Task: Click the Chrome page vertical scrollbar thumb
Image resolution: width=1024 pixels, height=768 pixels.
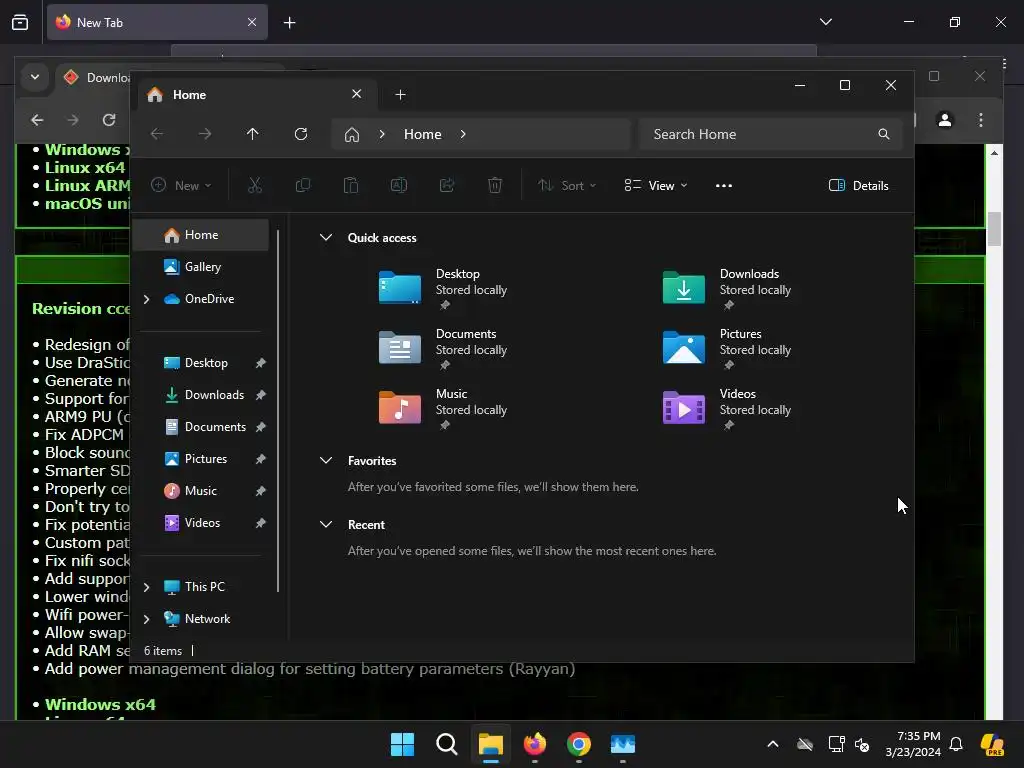Action: tap(994, 229)
